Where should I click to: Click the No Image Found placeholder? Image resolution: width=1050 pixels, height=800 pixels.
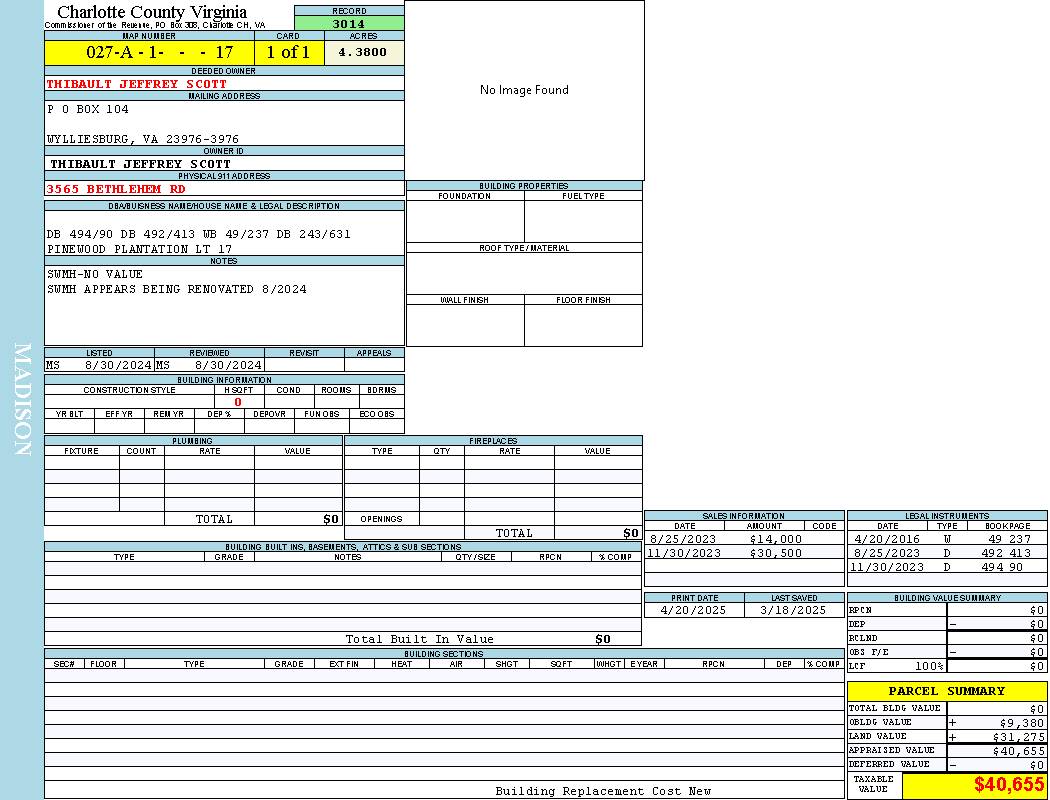pyautogui.click(x=524, y=90)
